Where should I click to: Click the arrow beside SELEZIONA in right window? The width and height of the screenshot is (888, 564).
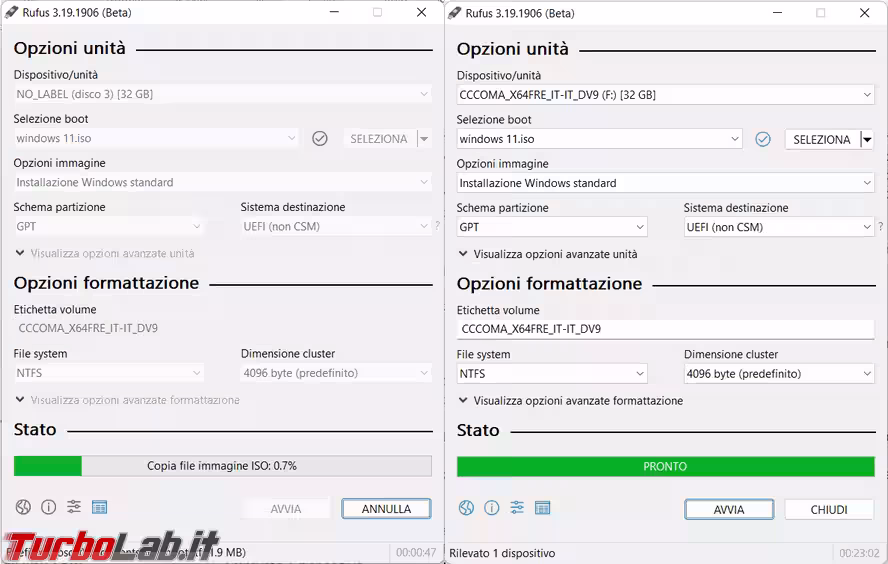(867, 140)
